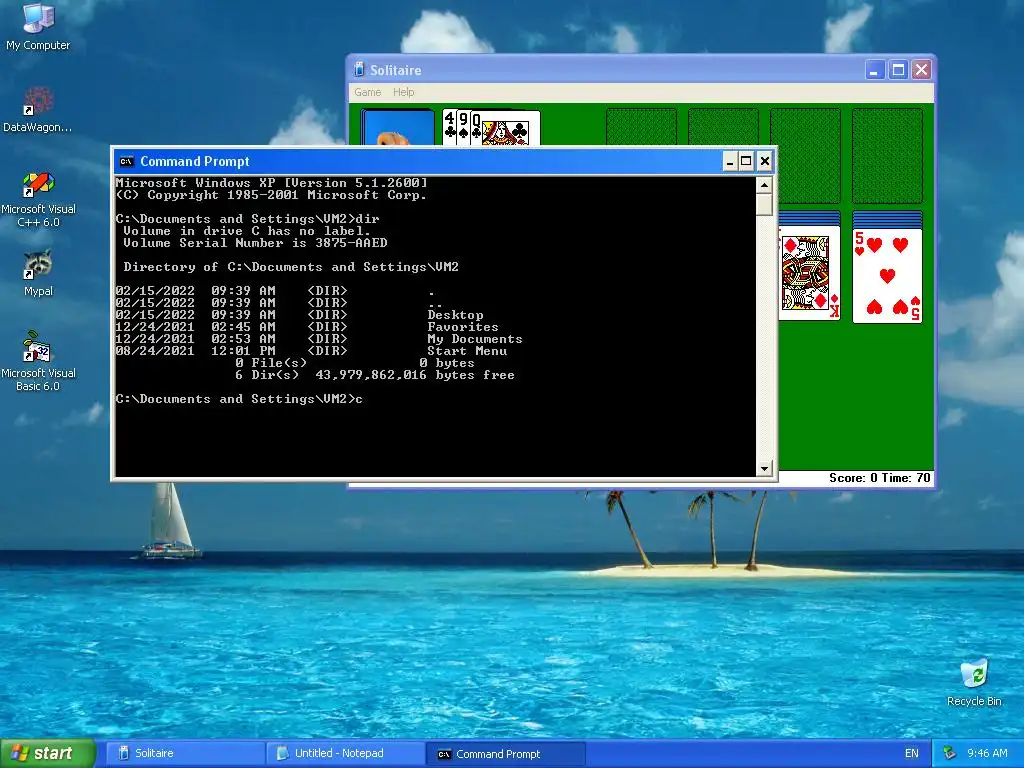The image size is (1024, 768).
Task: Click Volume Serial Number 3875-AAED line
Action: coord(255,243)
